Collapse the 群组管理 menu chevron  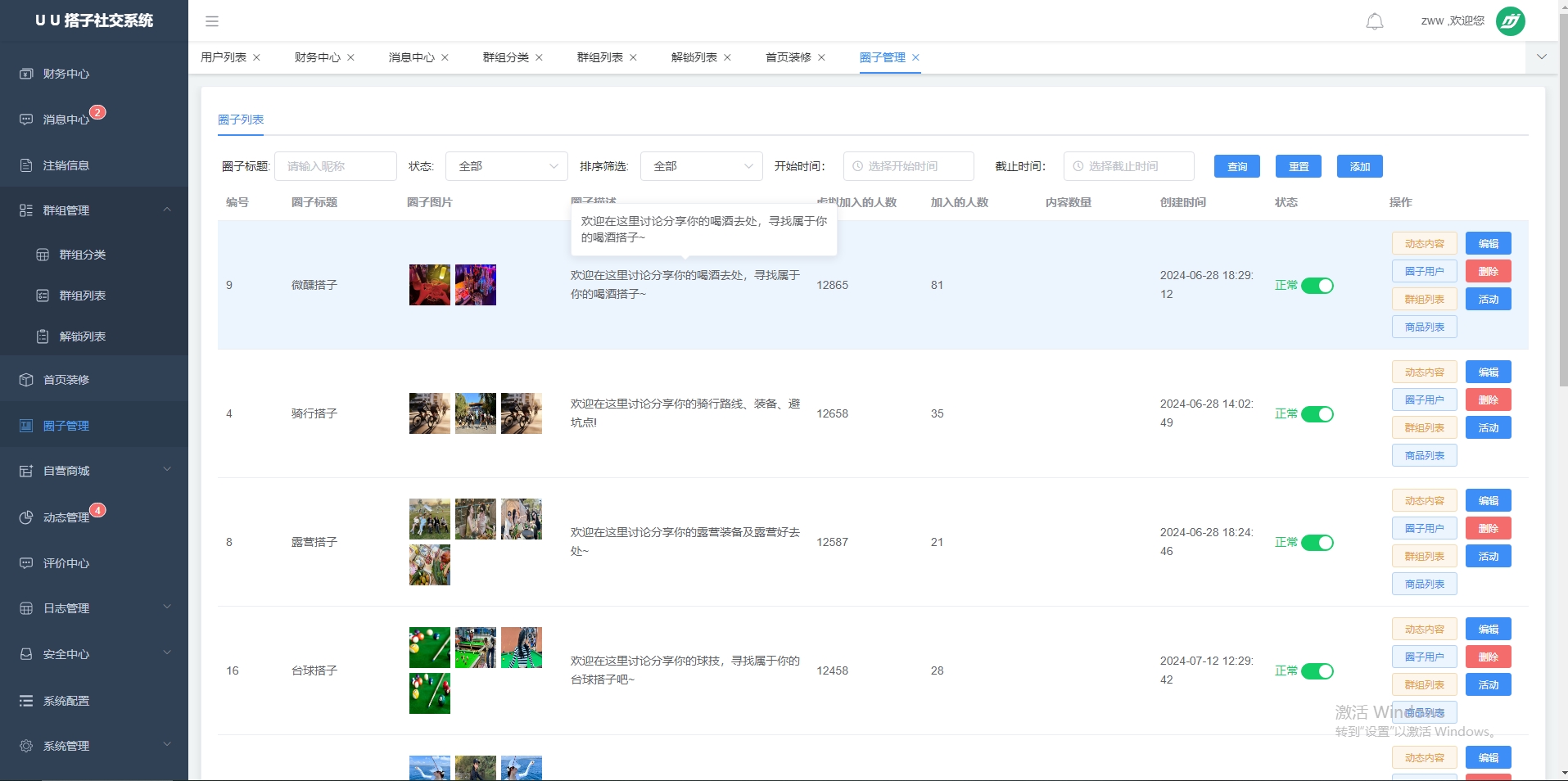[167, 210]
